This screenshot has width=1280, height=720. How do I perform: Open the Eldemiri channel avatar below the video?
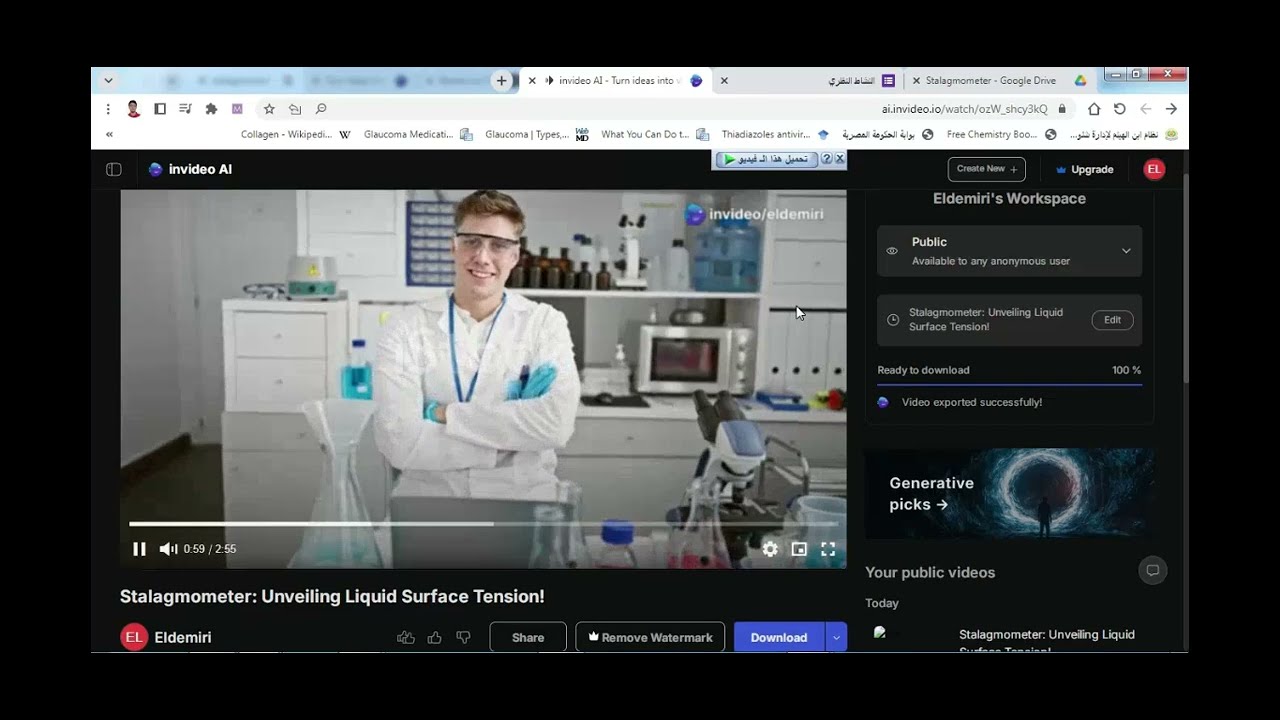(x=134, y=637)
